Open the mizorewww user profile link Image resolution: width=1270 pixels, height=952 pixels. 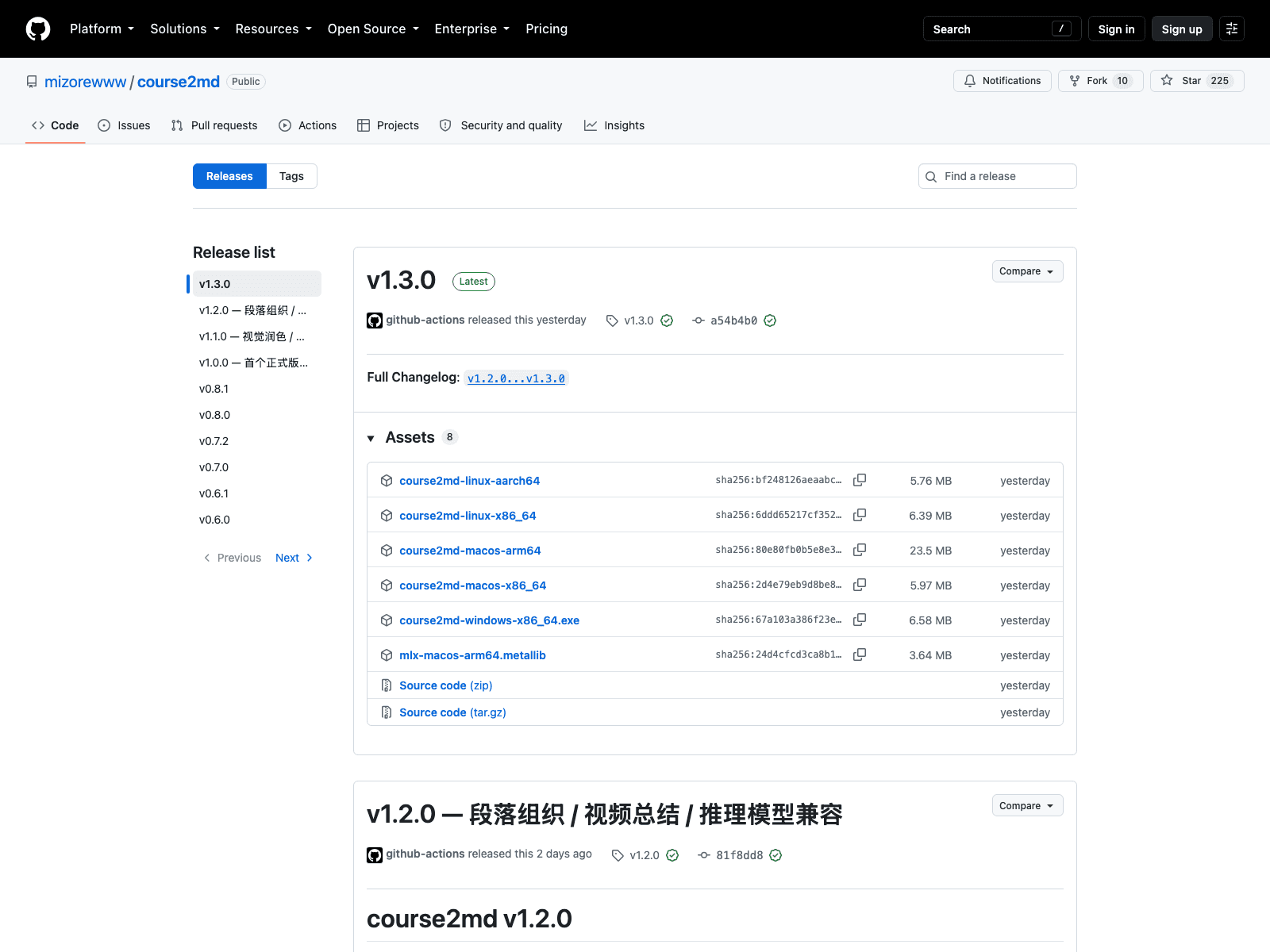tap(86, 82)
